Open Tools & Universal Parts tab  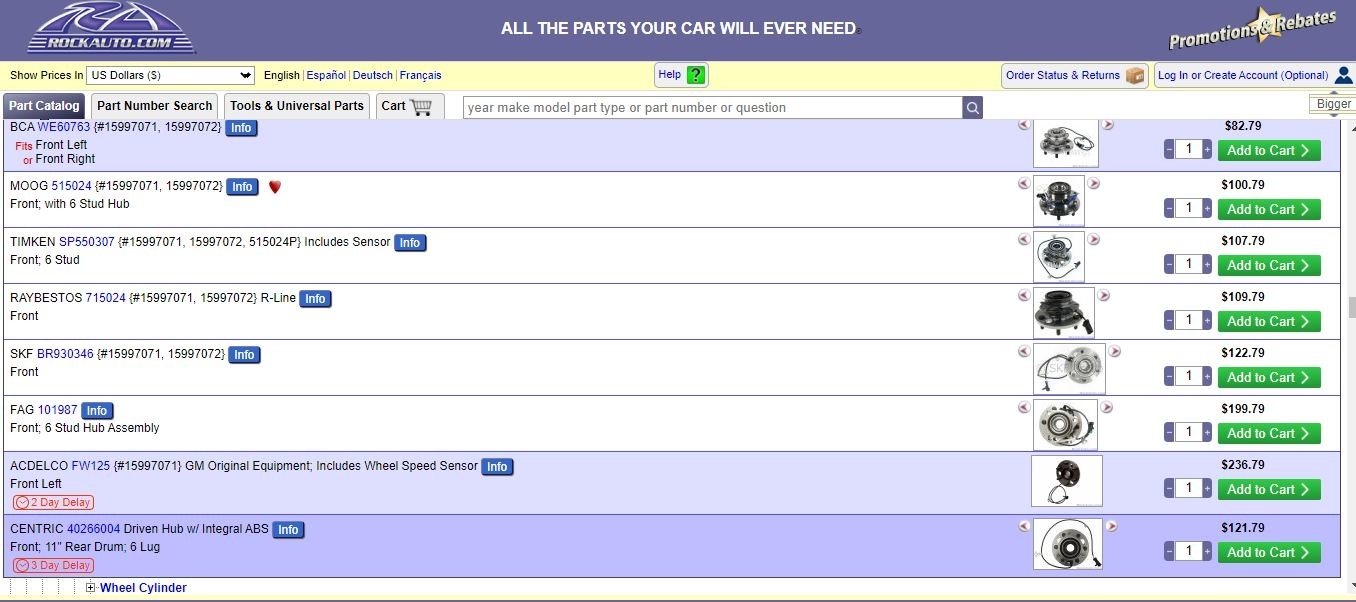pyautogui.click(x=297, y=106)
